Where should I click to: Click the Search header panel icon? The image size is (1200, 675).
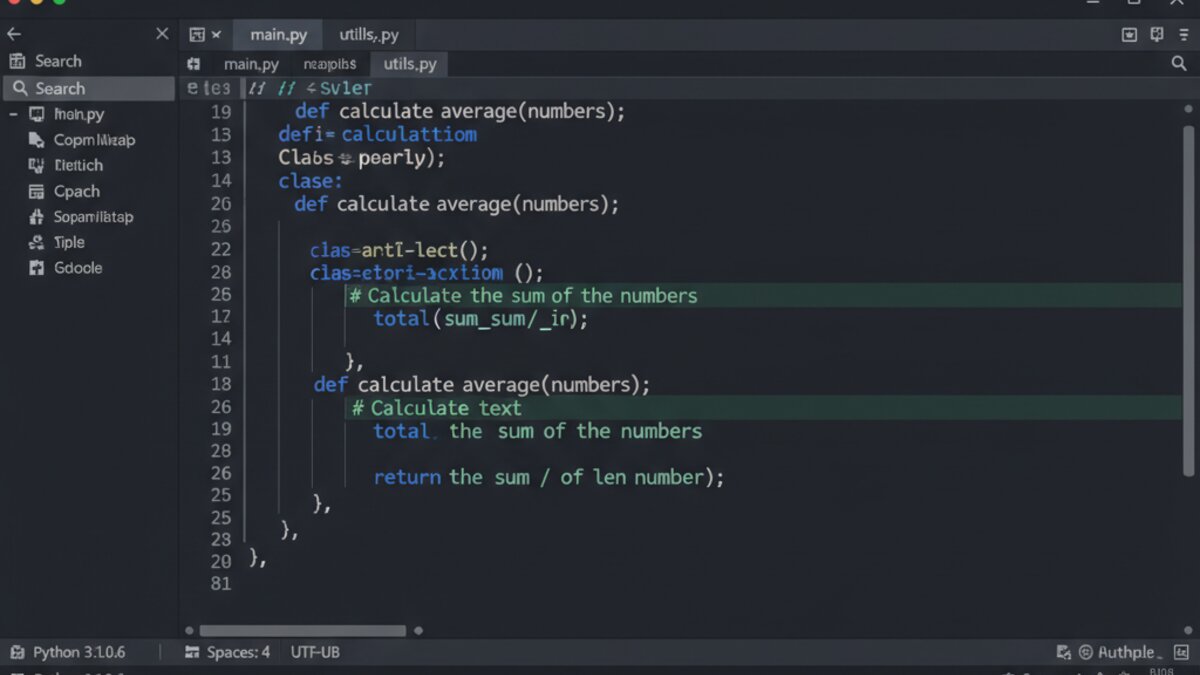pyautogui.click(x=17, y=61)
